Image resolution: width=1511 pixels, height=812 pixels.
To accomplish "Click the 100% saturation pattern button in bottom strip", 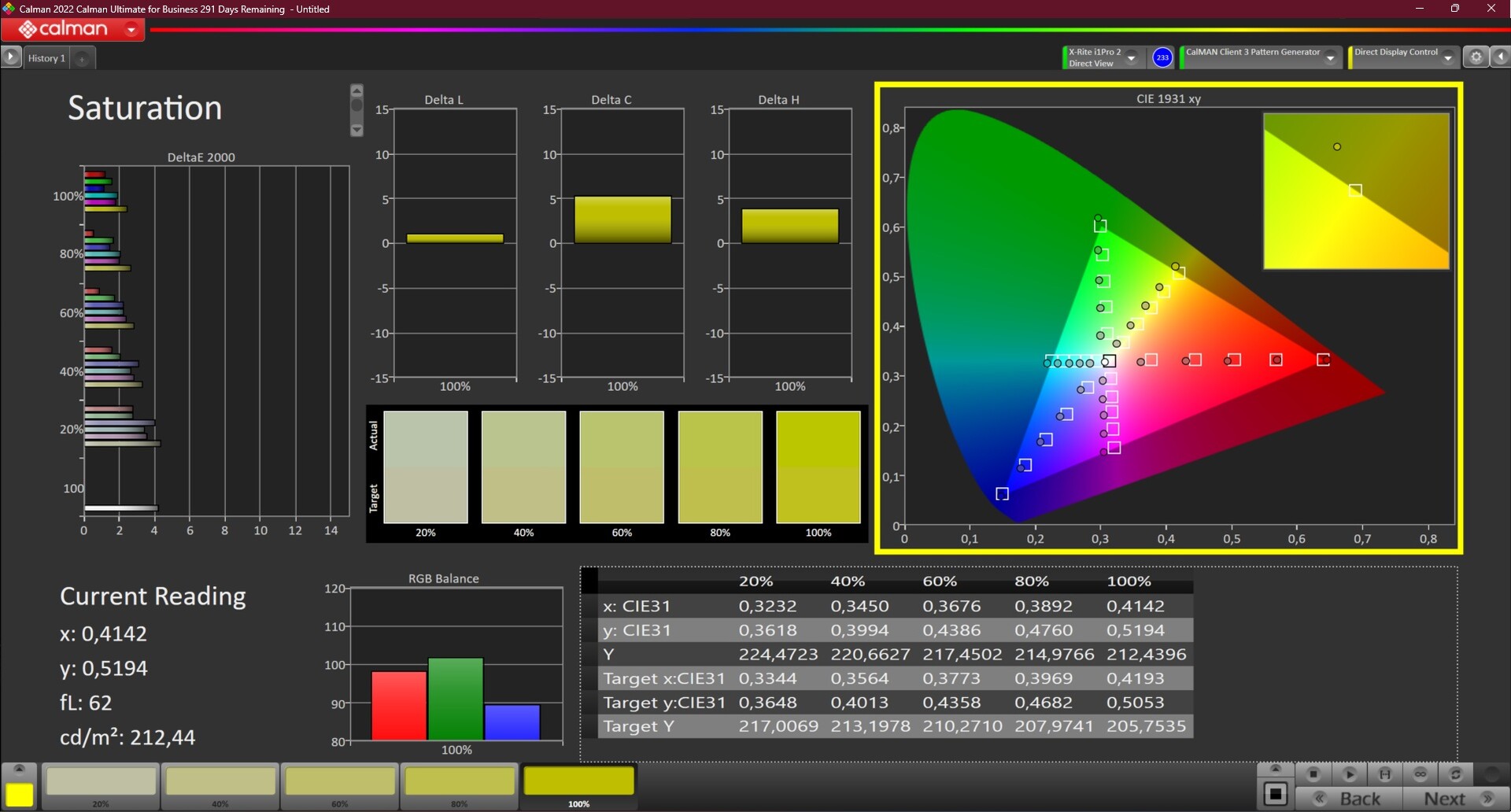I will click(579, 786).
